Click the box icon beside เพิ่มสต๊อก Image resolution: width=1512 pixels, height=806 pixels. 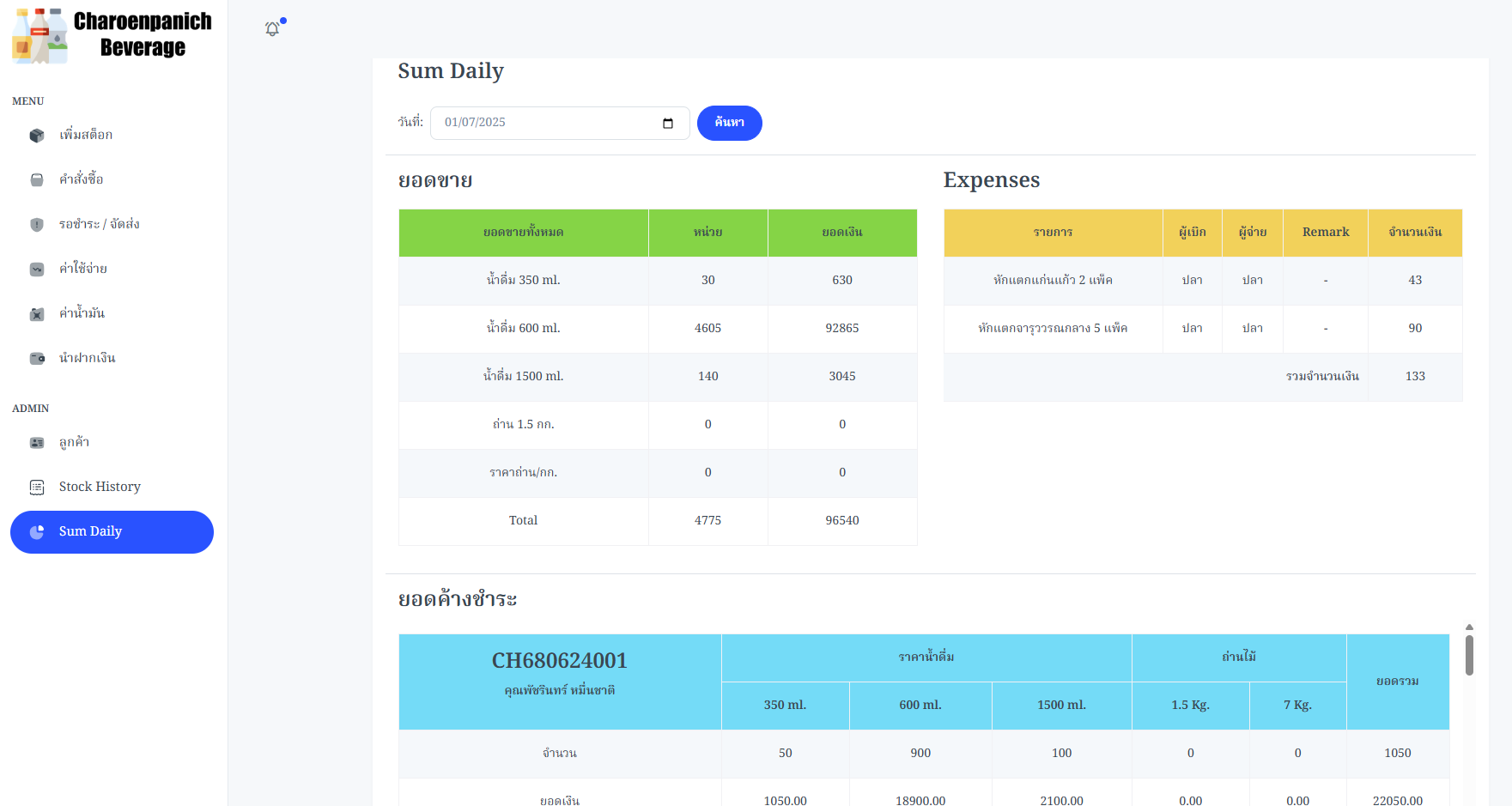37,136
